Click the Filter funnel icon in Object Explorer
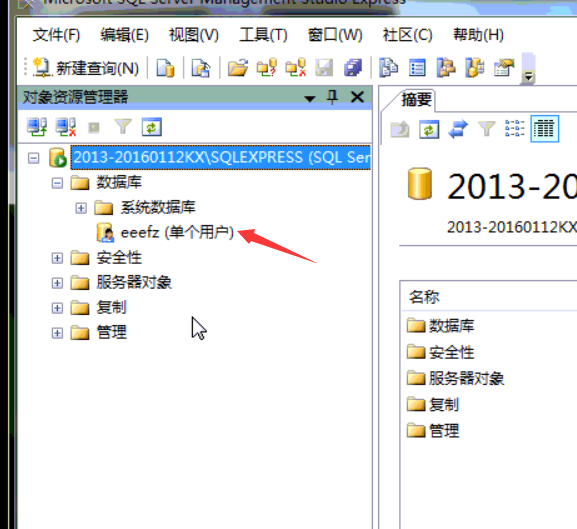Viewport: 577px width, 529px height. click(123, 127)
